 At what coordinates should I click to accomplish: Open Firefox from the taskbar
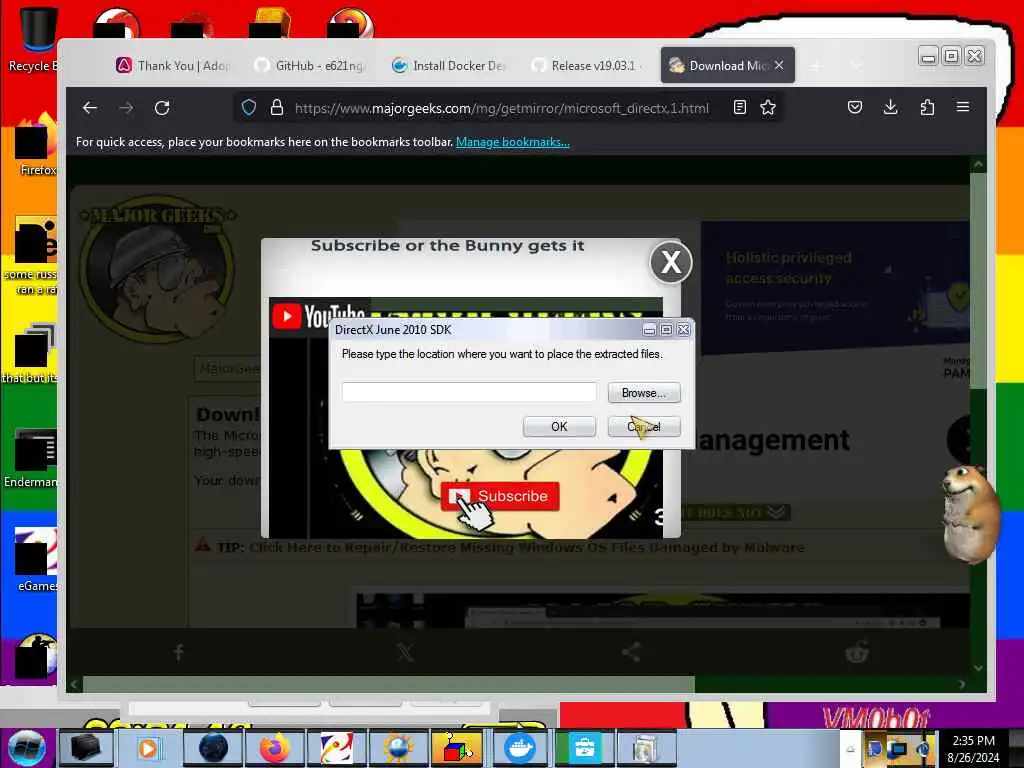coord(275,748)
